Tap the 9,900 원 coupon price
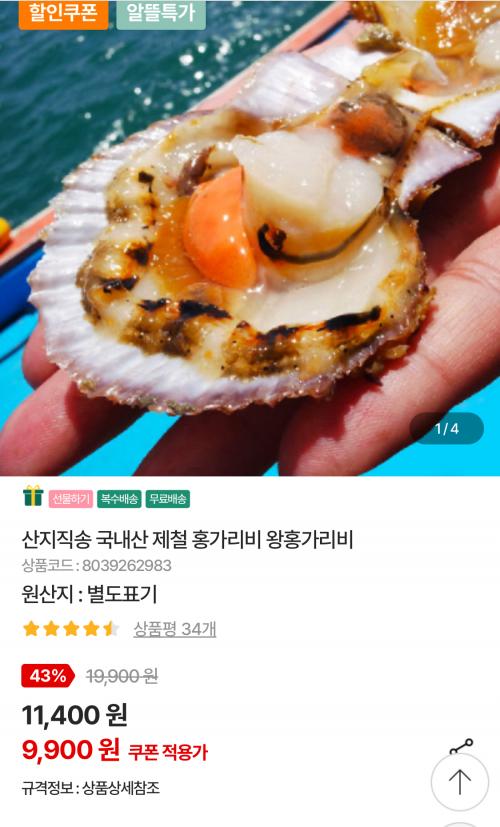Screen dimensions: 500x827 coord(71,749)
